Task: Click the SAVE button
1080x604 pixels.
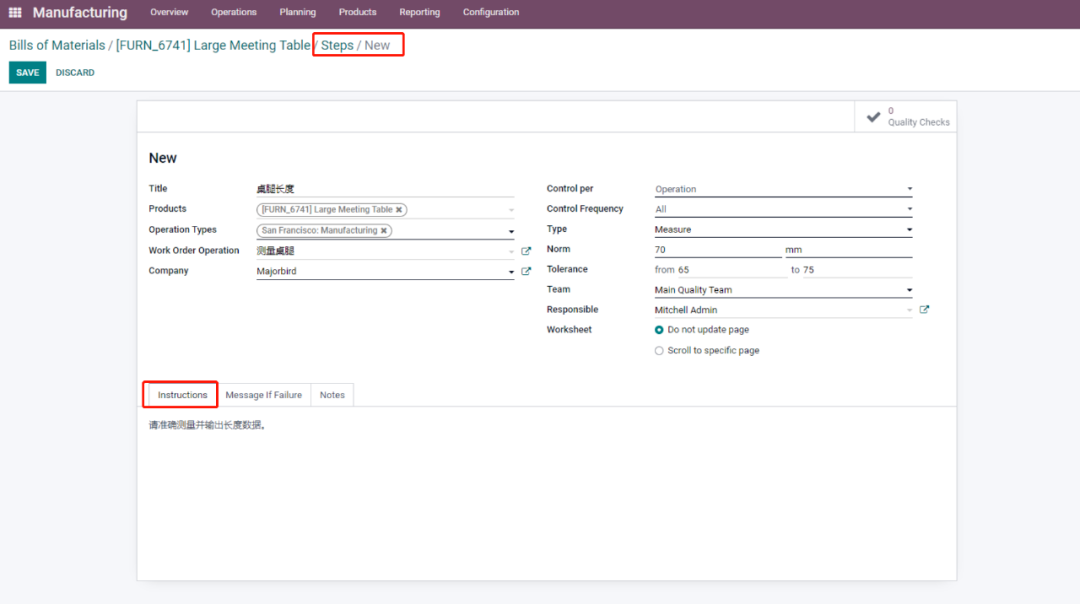Action: (27, 73)
